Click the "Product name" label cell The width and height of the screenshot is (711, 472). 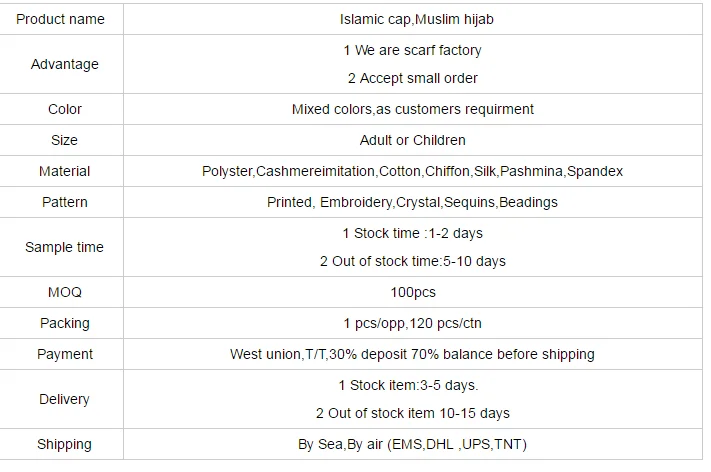[x=64, y=19]
